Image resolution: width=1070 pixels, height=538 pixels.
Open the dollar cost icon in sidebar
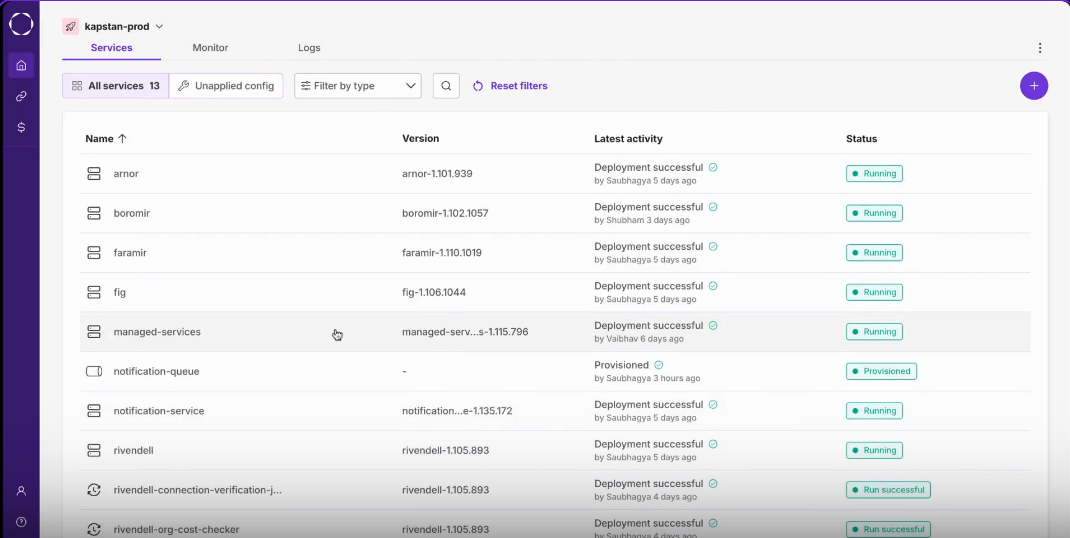click(x=21, y=128)
